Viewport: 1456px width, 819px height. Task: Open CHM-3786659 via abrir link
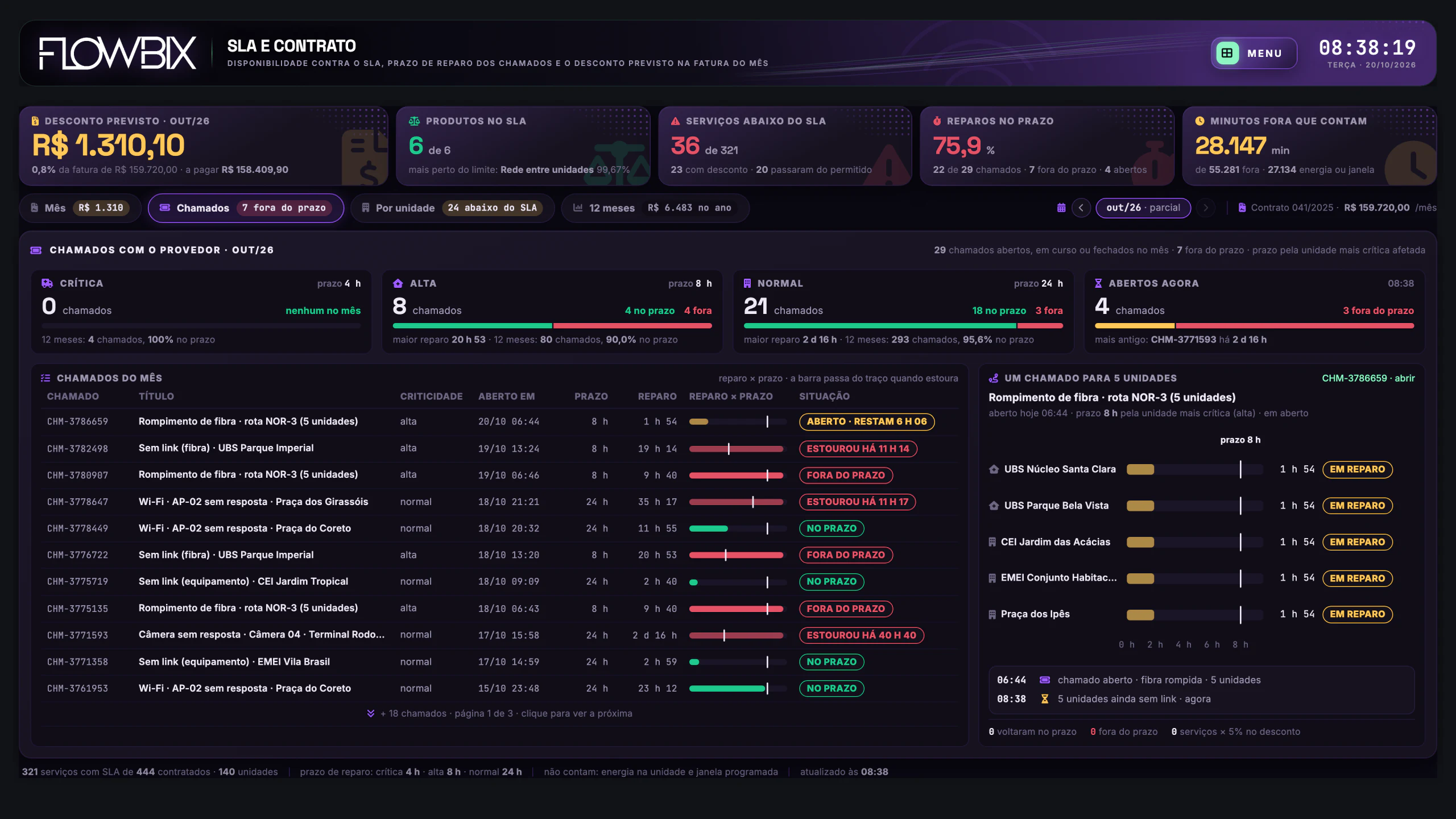(x=1368, y=378)
